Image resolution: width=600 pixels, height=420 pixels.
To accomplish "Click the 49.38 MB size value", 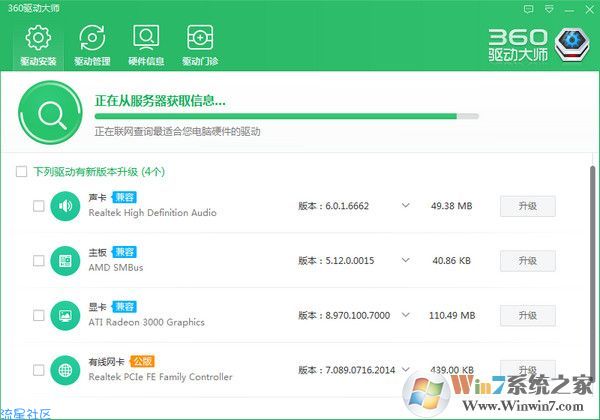I will [x=452, y=206].
